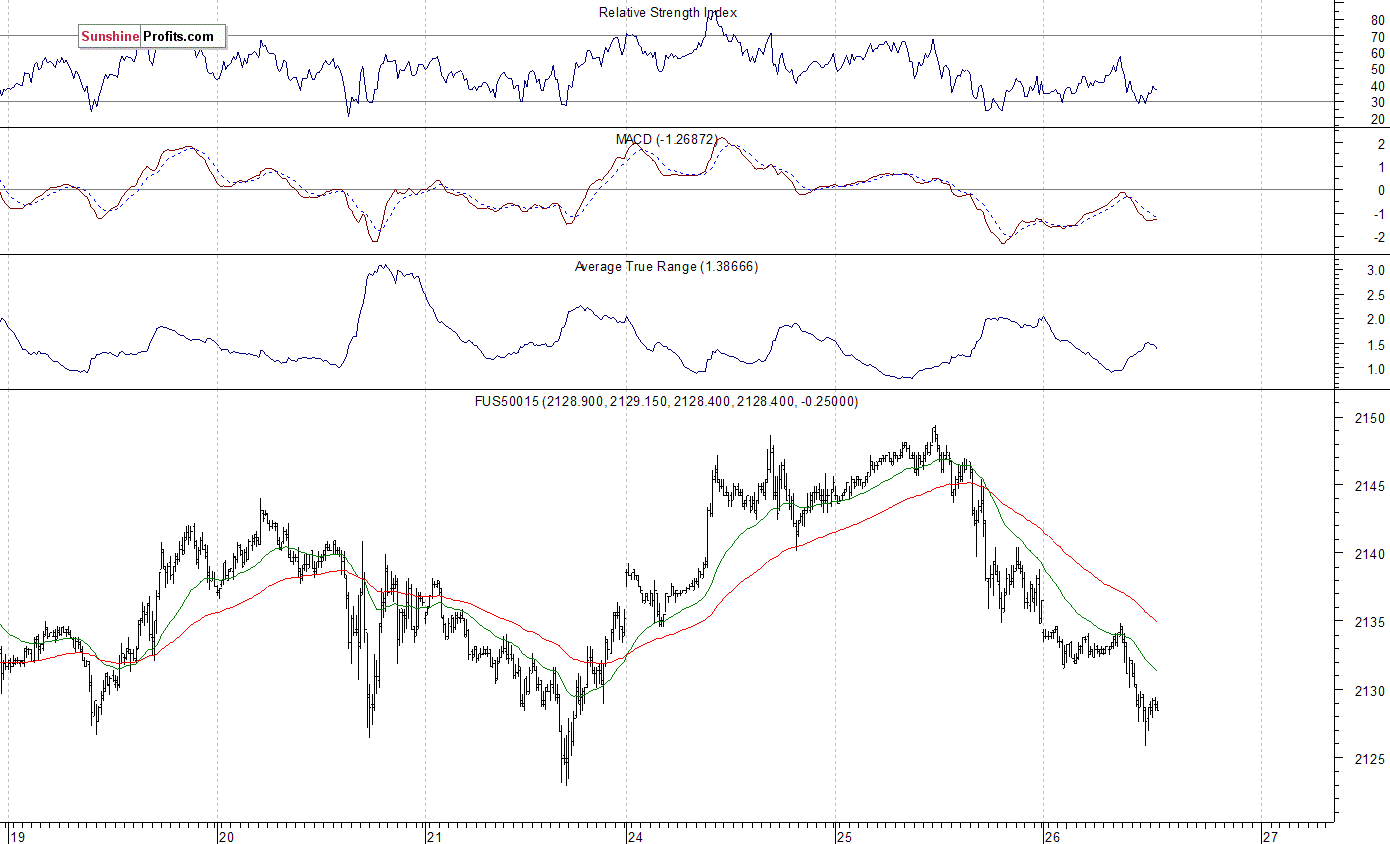Select the RSI axis value 50
The height and width of the screenshot is (844, 1390).
tap(1378, 69)
